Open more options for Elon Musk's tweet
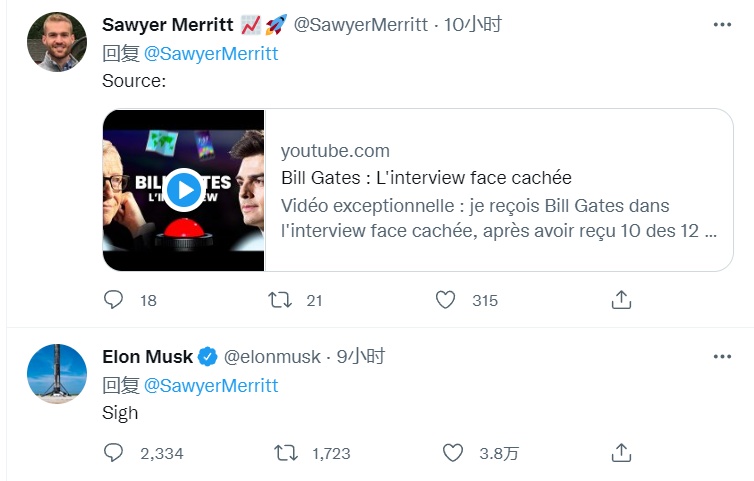Screen dimensions: 754x481 click(721, 357)
